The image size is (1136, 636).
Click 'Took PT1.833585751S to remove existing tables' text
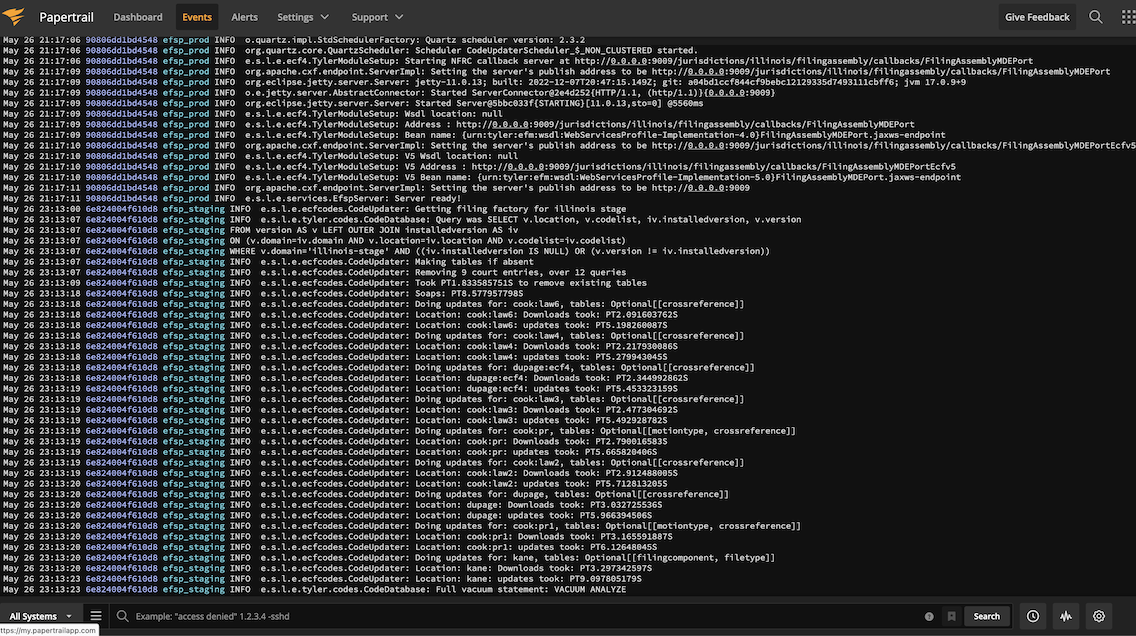point(530,283)
